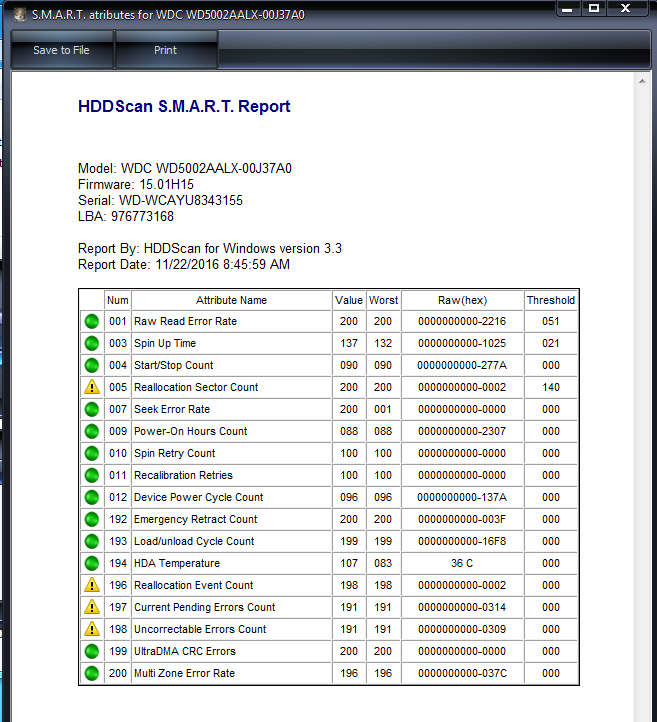The image size is (657, 722).
Task: Click green status icon for HDA Temperature
Action: click(x=92, y=563)
